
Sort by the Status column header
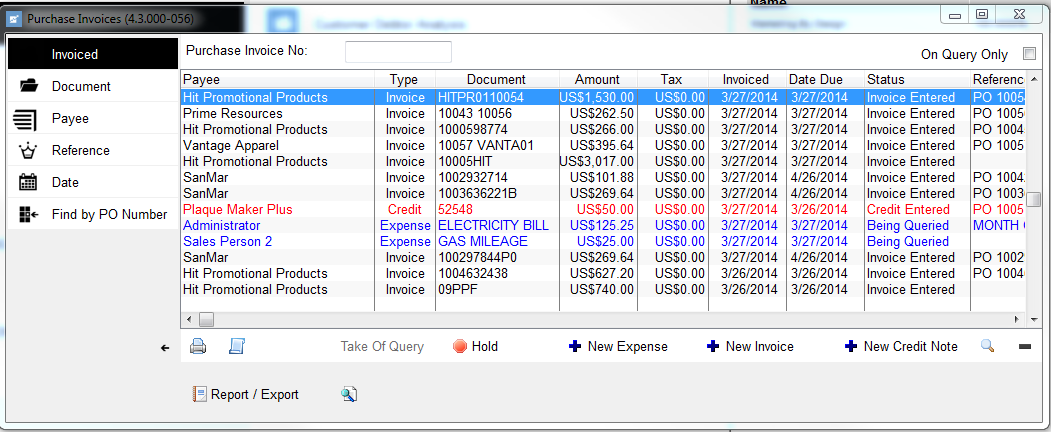916,79
